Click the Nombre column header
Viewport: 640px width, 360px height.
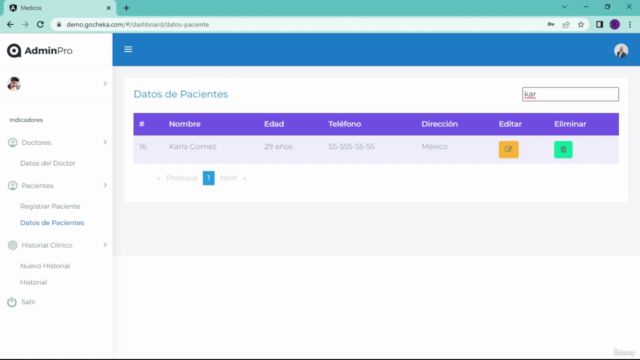click(x=184, y=124)
